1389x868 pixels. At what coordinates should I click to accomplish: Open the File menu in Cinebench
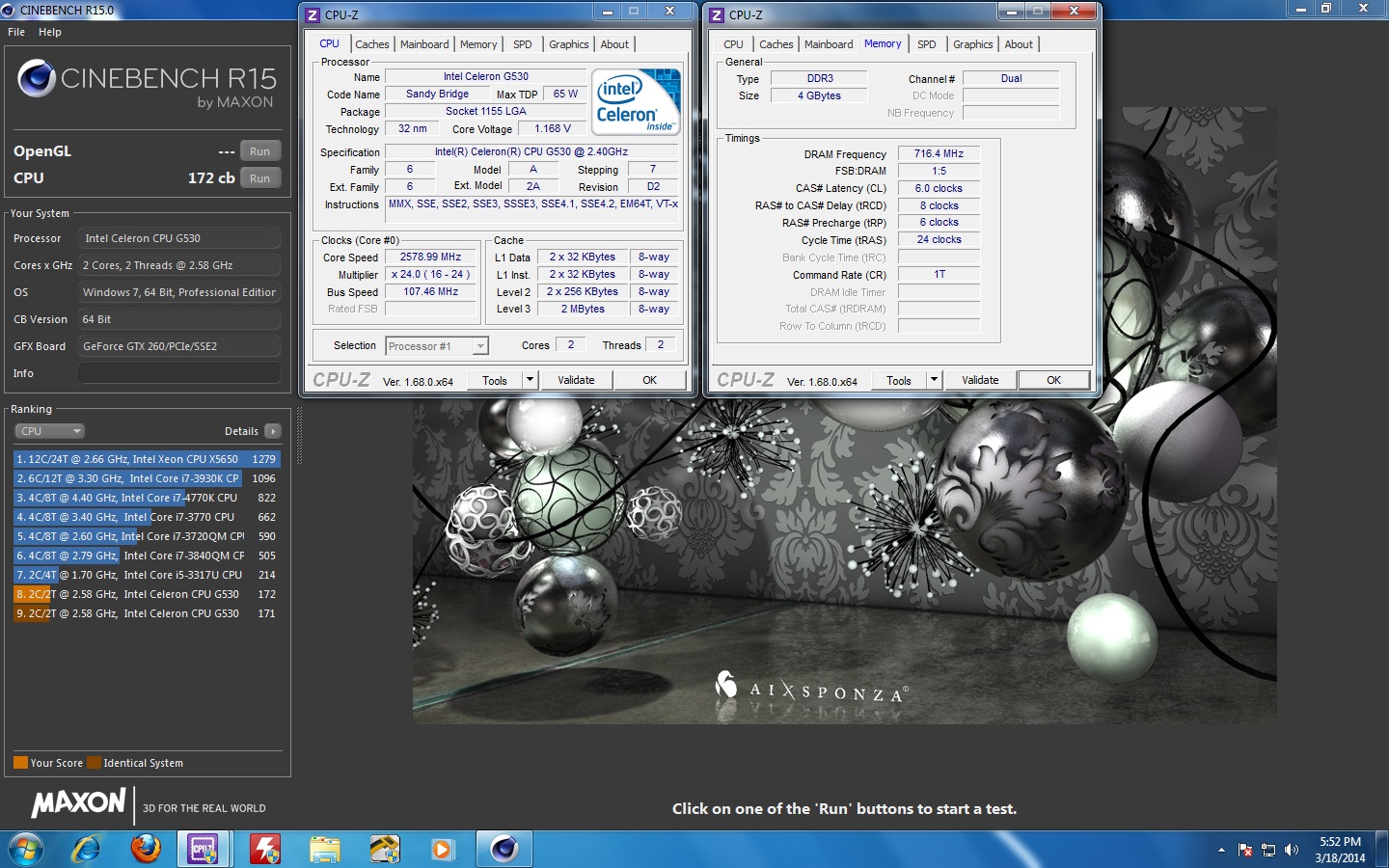click(x=16, y=32)
